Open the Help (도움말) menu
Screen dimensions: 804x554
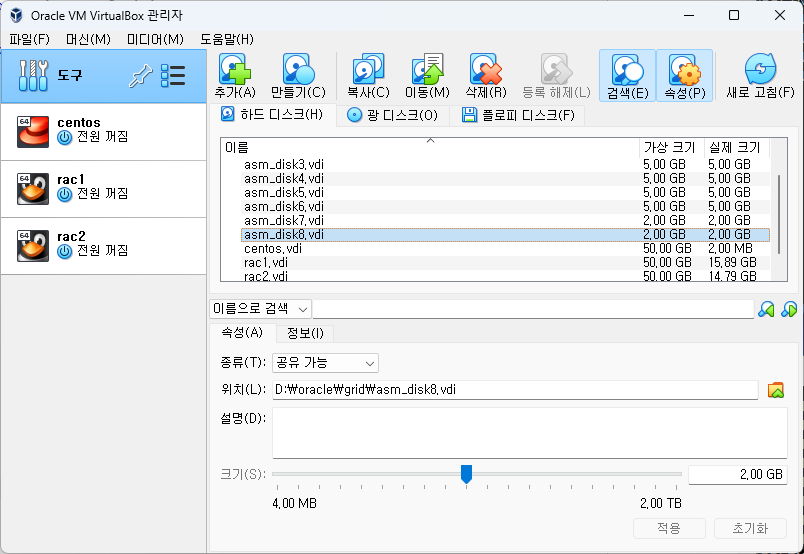tap(227, 39)
